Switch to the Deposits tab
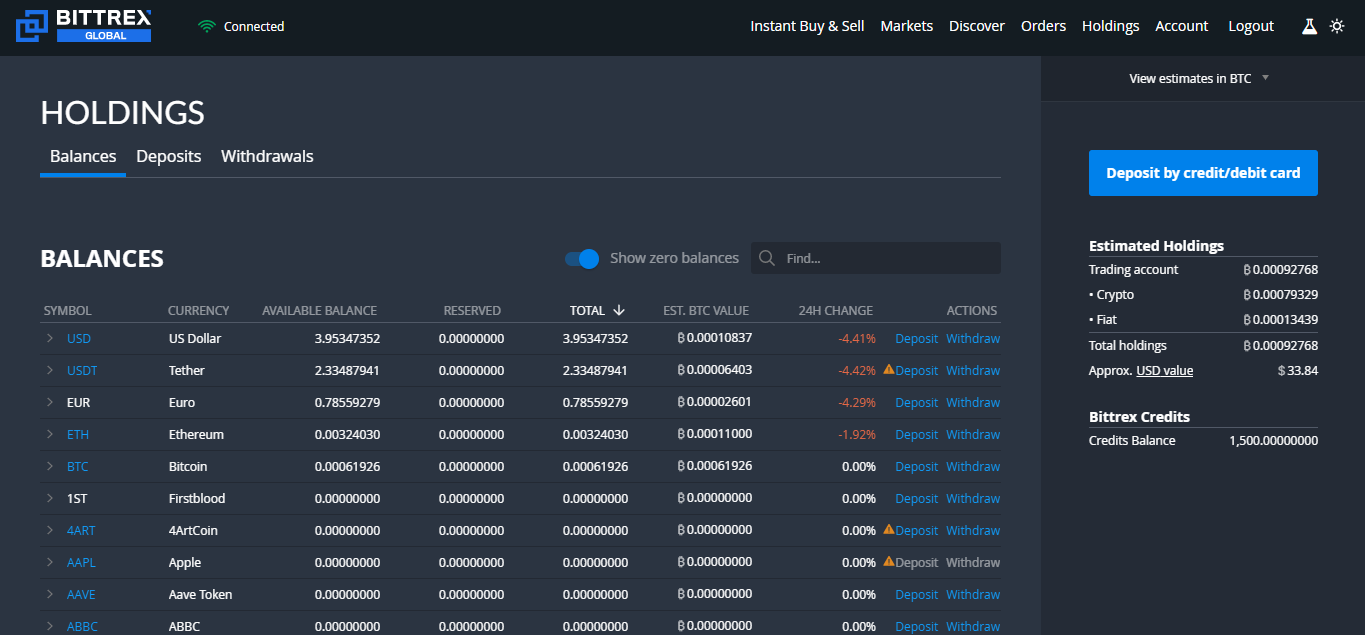 [x=169, y=157]
